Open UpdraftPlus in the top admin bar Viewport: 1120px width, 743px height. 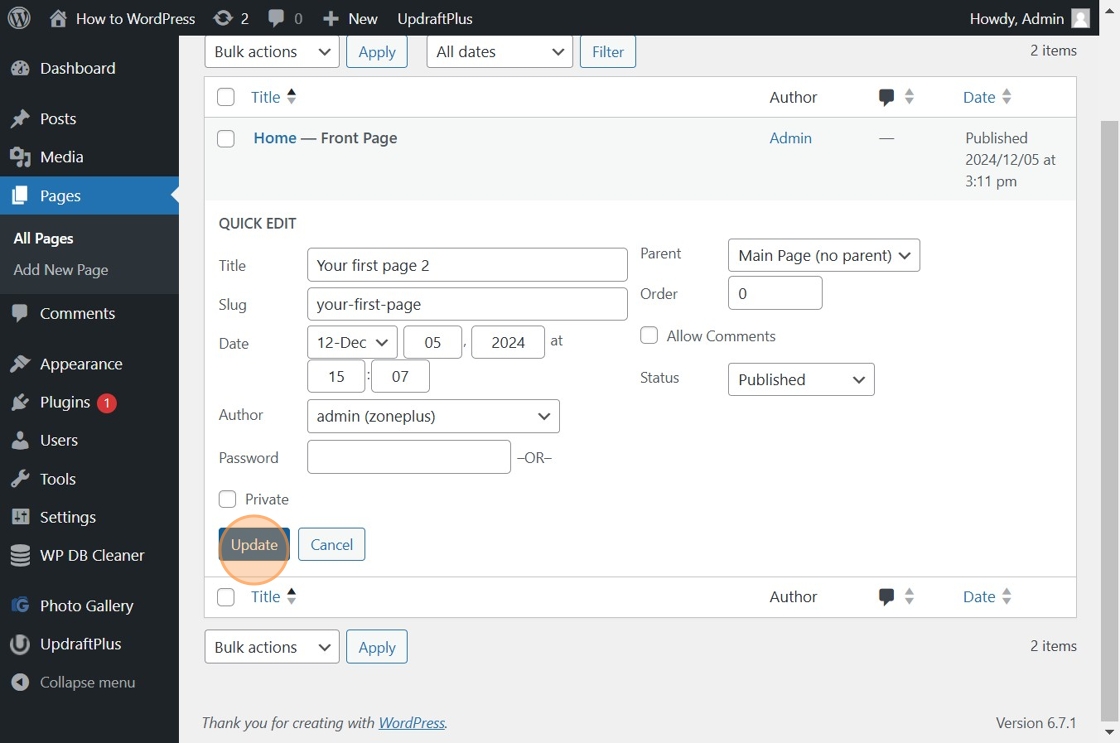[434, 19]
